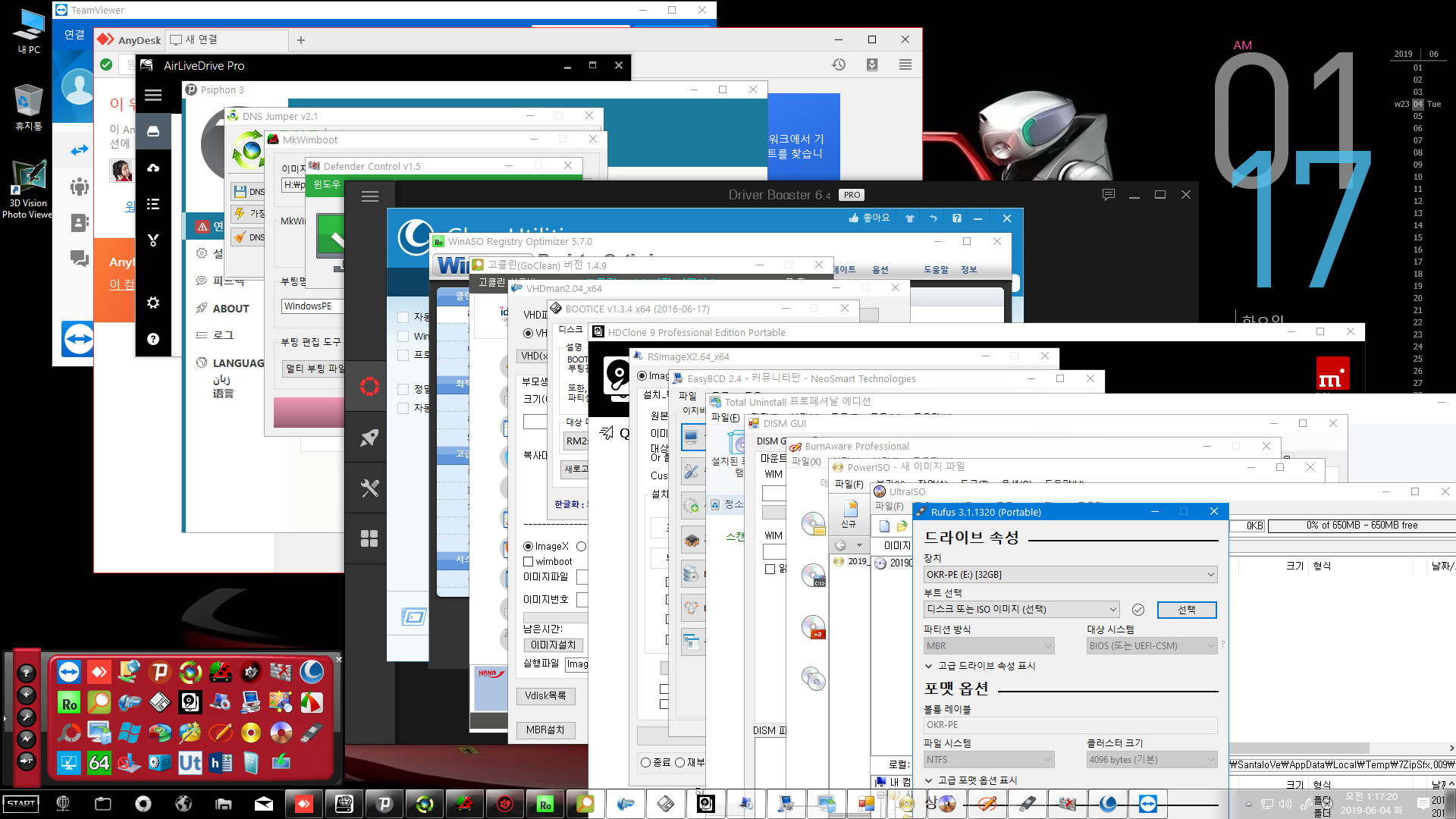Open WindowsPE dropdown in MkWimboot
Screen dimensions: 1456x819
[312, 306]
